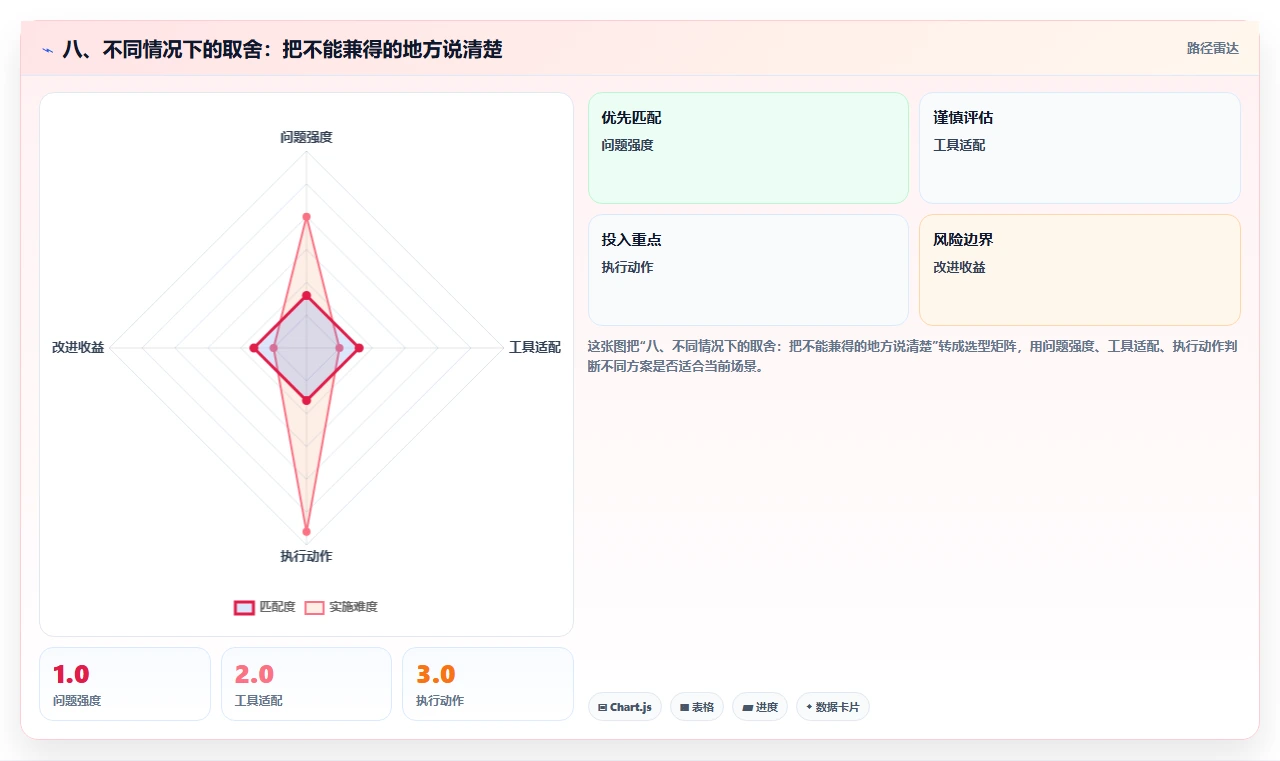Viewport: 1280px width, 761px height.
Task: Click 匹配度 data point on 改进收益 axis
Action: [253, 348]
